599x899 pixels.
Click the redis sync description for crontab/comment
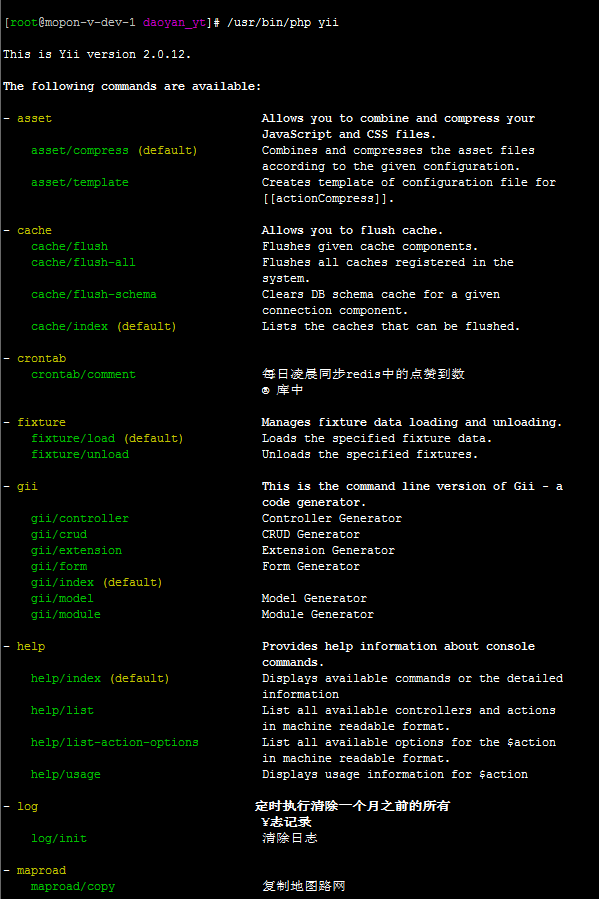point(363,382)
